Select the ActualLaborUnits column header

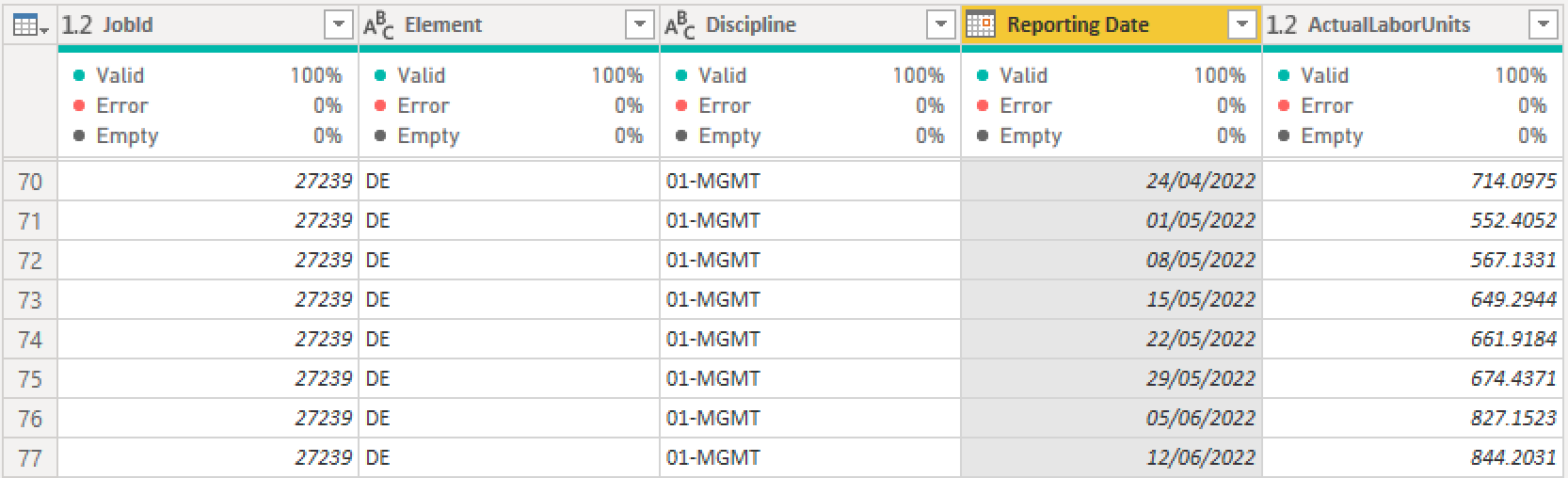(x=1413, y=25)
